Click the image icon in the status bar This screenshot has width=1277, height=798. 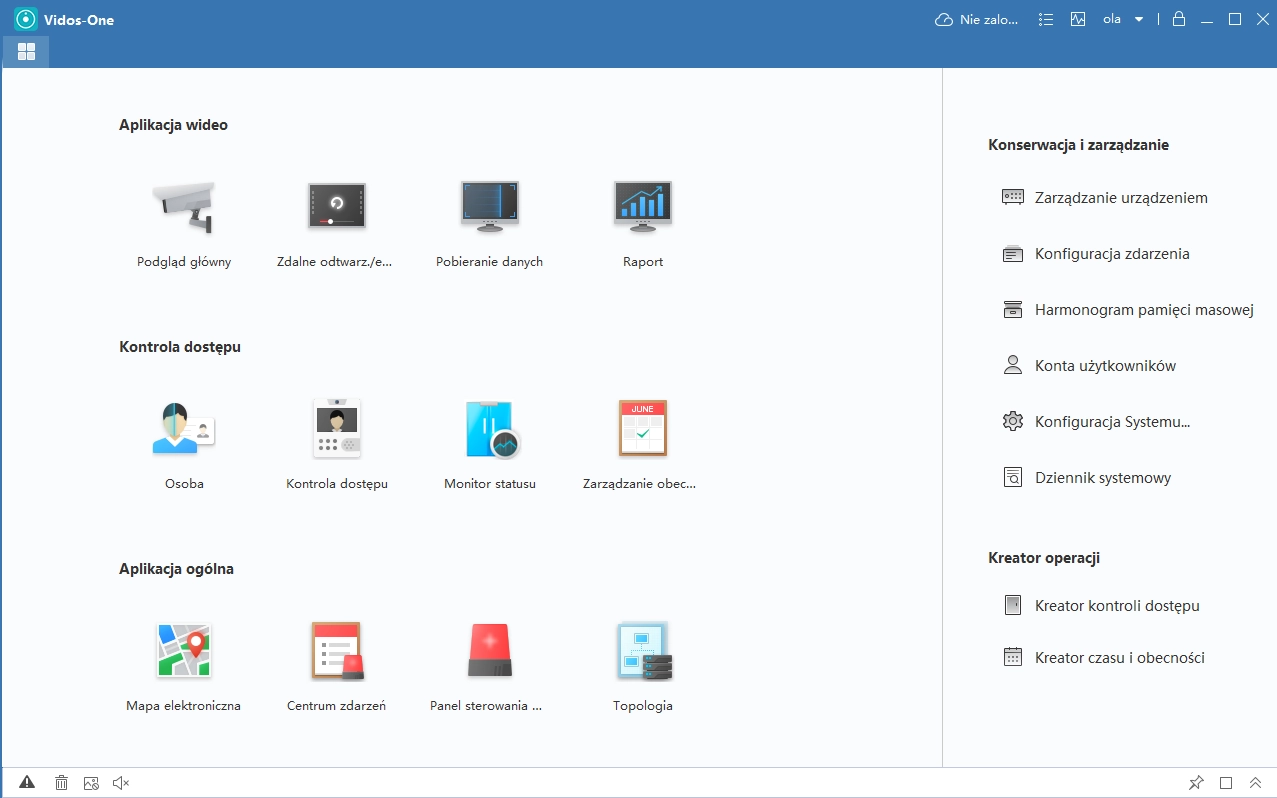[x=91, y=783]
